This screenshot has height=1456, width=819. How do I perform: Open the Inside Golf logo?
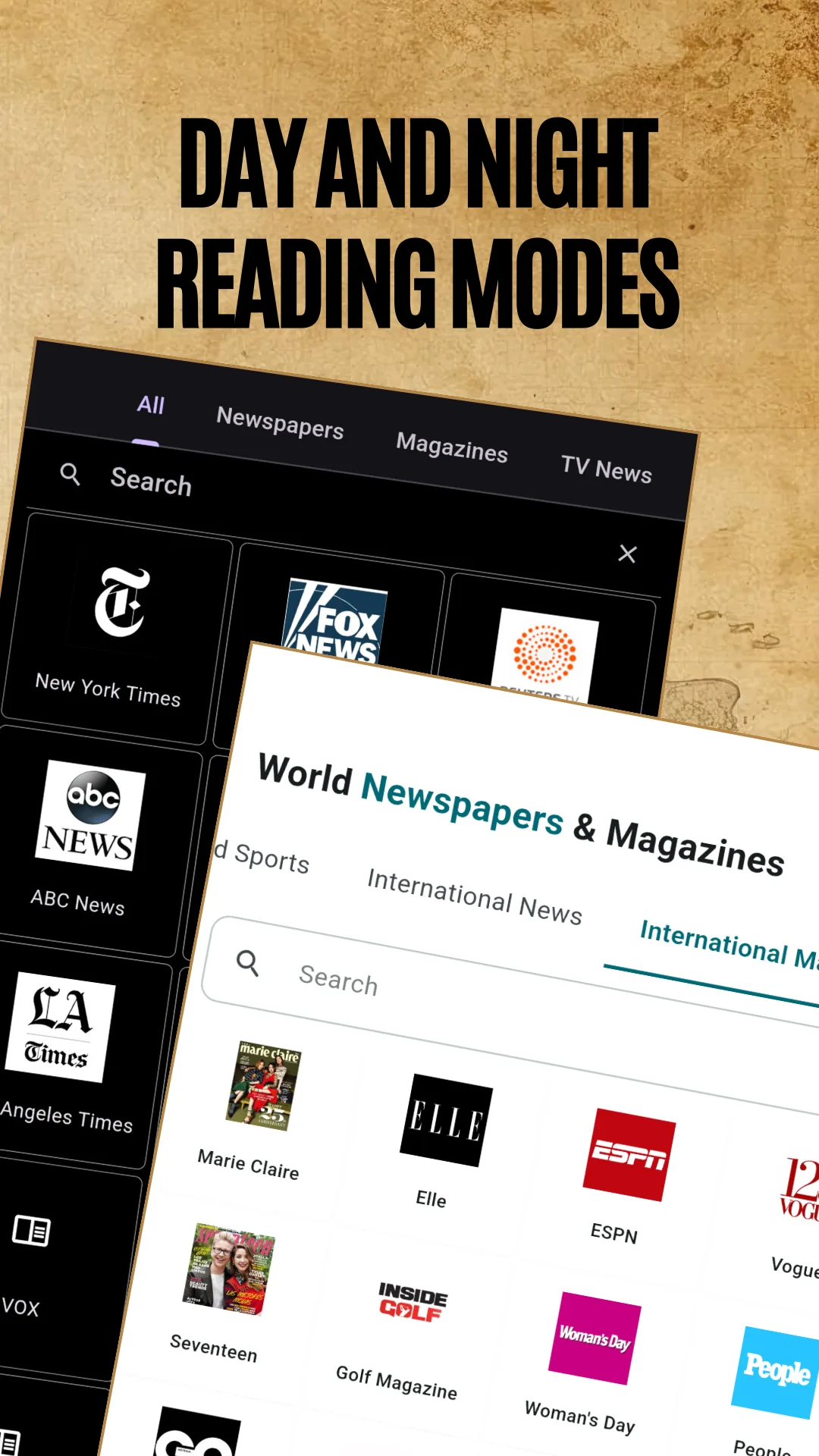(413, 1301)
